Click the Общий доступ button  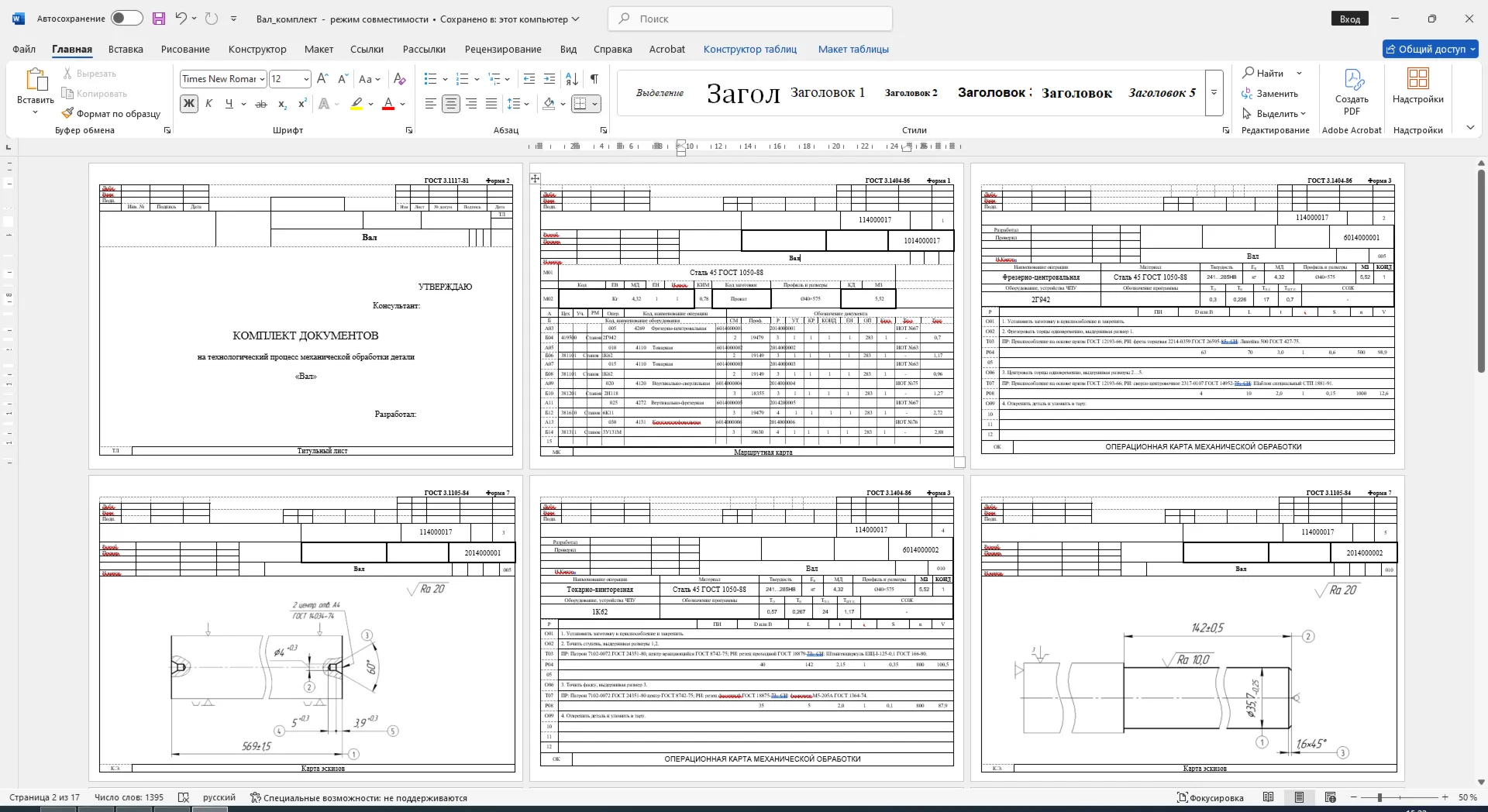point(1431,49)
